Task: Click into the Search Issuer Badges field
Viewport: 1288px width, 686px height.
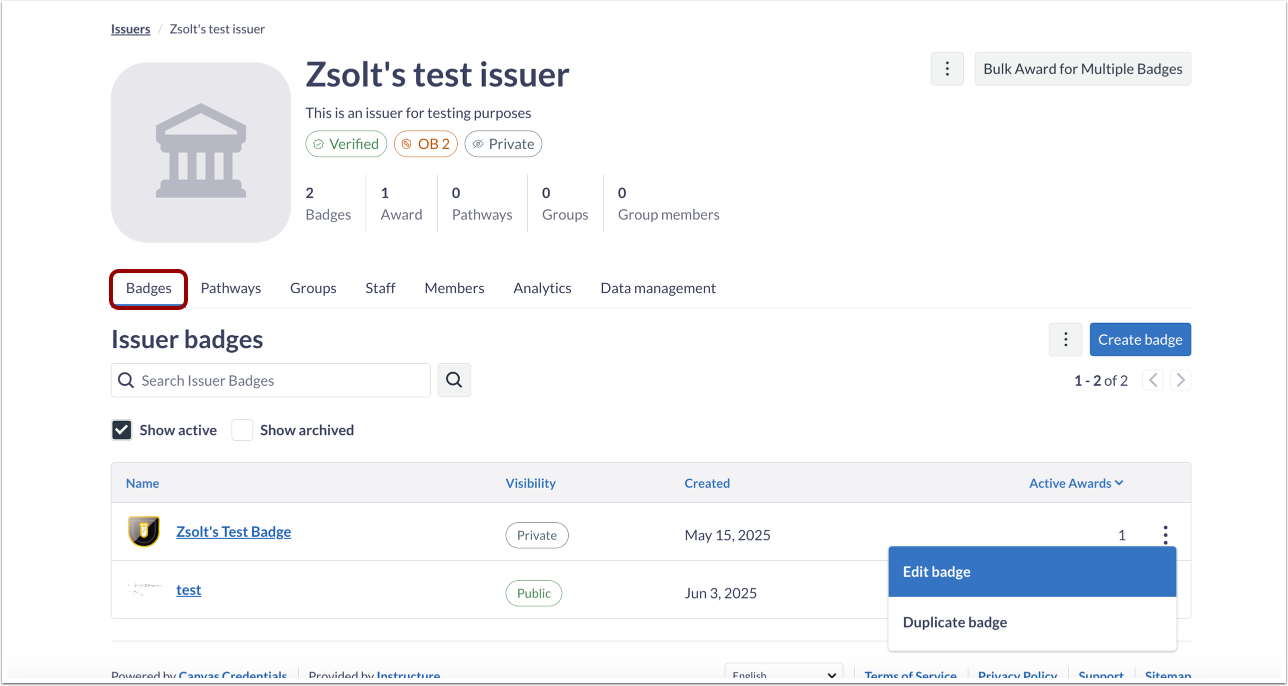Action: [x=280, y=380]
